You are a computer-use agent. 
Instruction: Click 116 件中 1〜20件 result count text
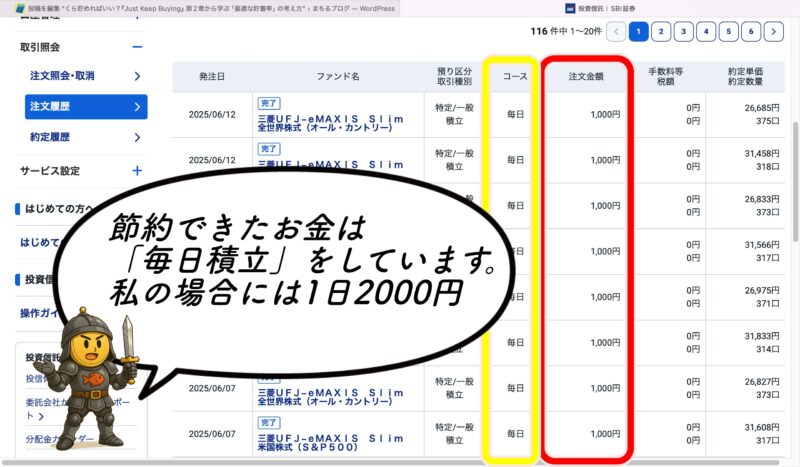click(x=566, y=31)
